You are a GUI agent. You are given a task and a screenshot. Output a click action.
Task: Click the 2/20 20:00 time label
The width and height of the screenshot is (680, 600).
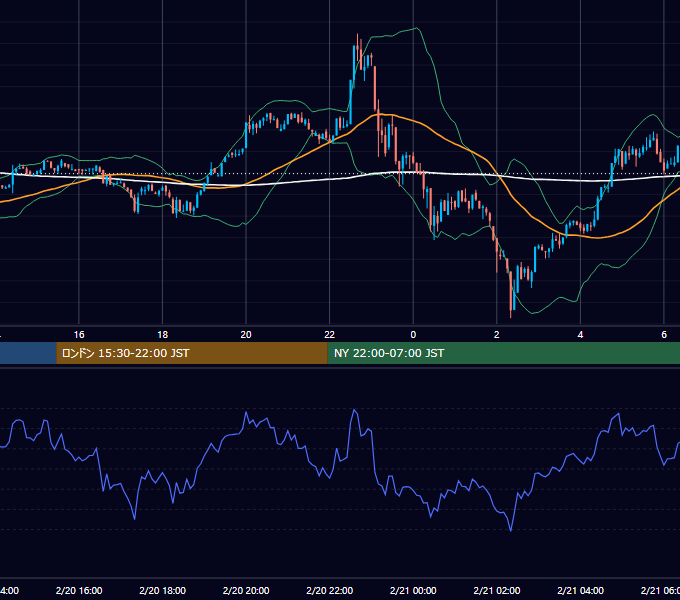click(246, 590)
